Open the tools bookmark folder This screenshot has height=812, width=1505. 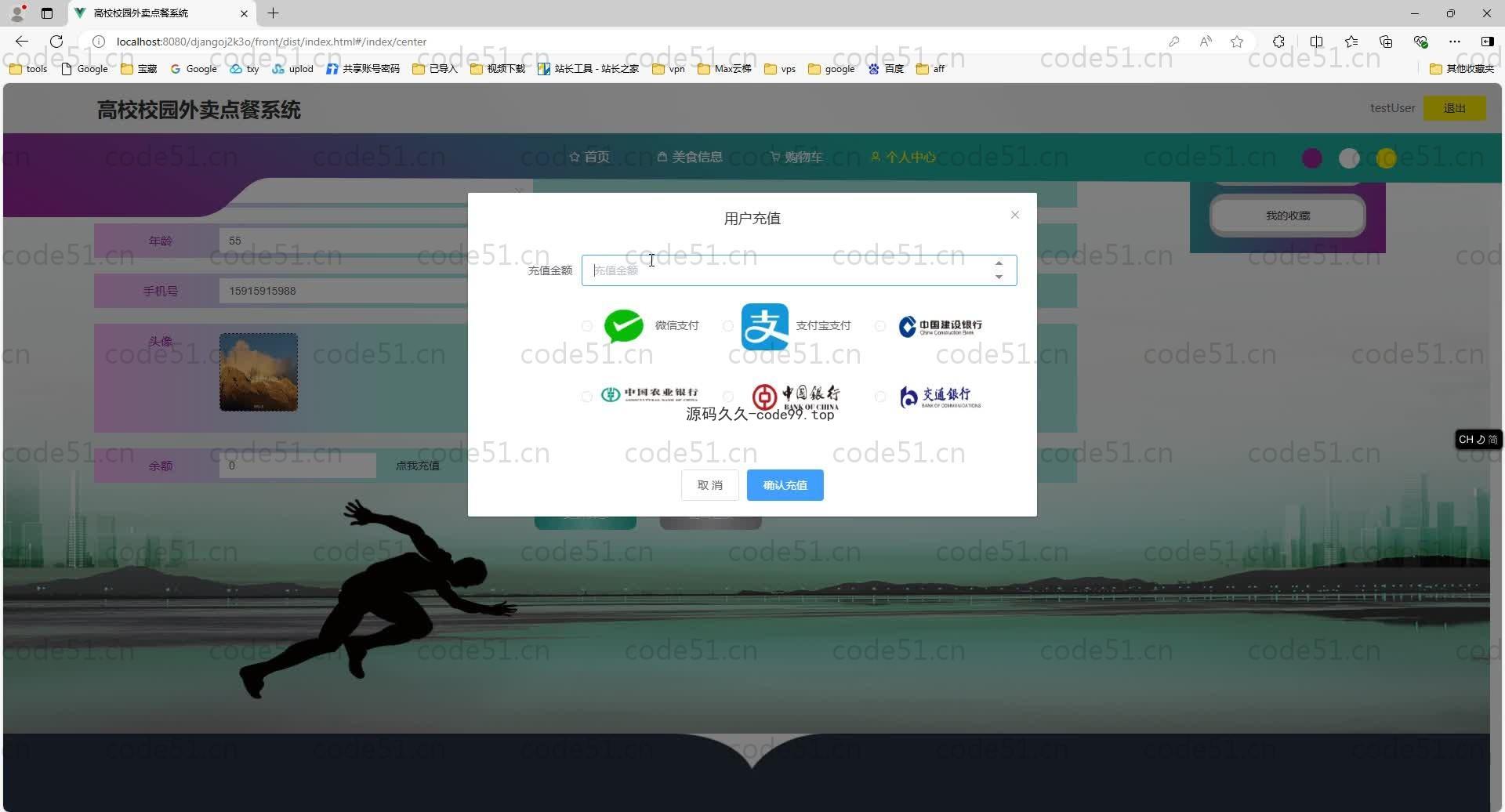[x=28, y=69]
